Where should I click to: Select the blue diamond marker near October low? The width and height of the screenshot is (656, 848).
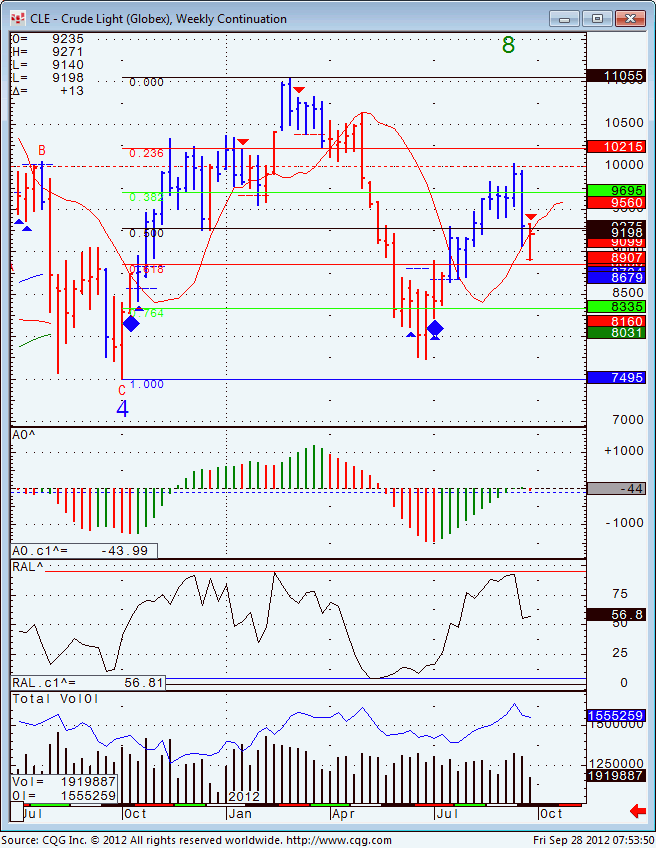(x=131, y=323)
